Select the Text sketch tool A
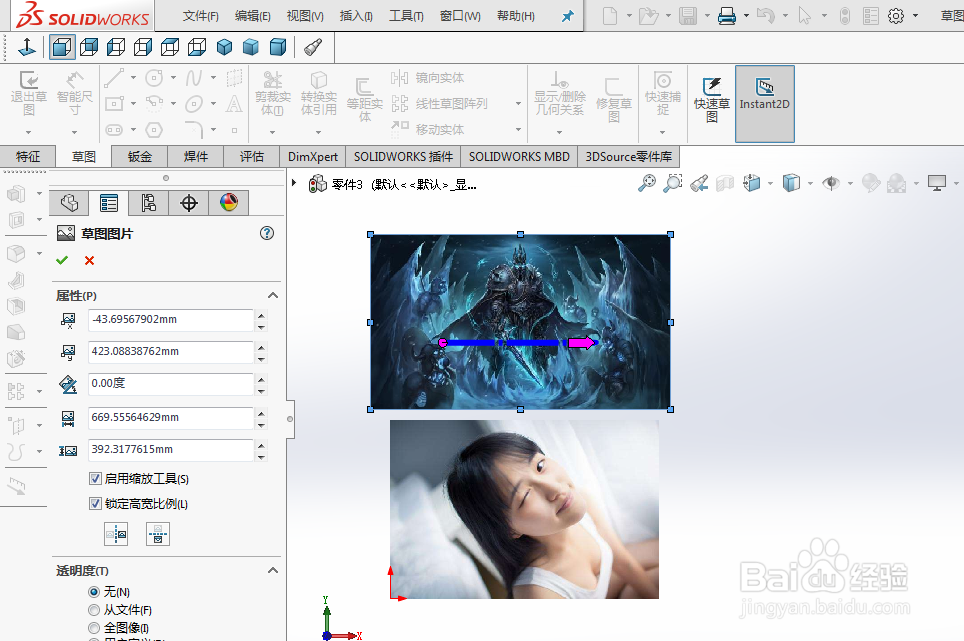This screenshot has width=964, height=641. [x=234, y=104]
